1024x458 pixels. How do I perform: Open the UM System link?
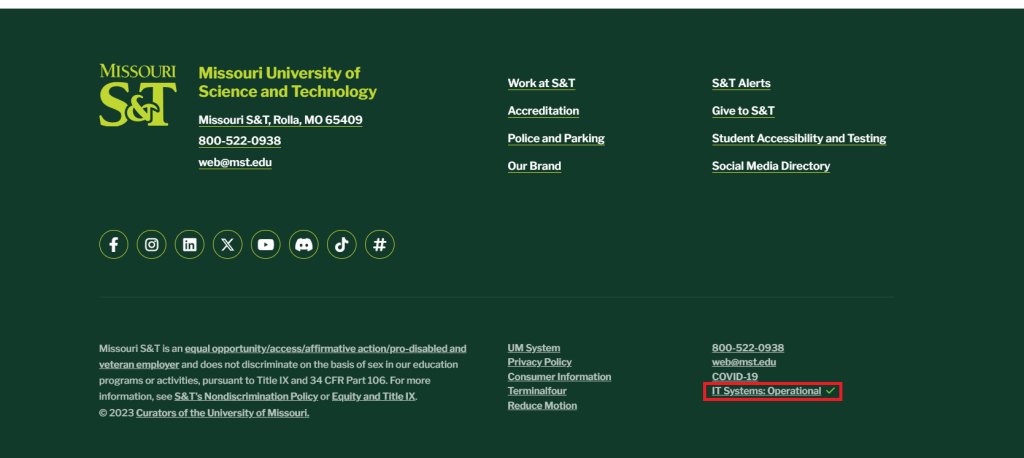534,348
